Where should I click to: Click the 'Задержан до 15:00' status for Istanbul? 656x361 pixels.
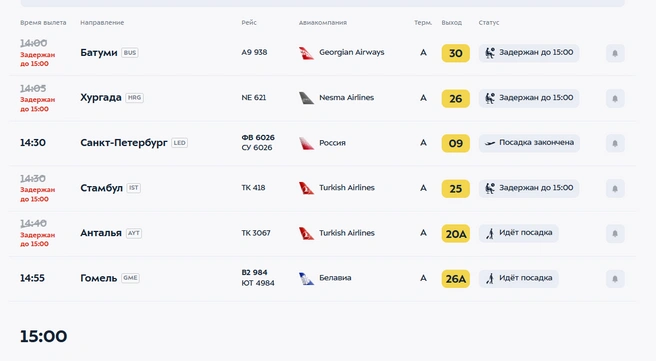[x=529, y=188]
